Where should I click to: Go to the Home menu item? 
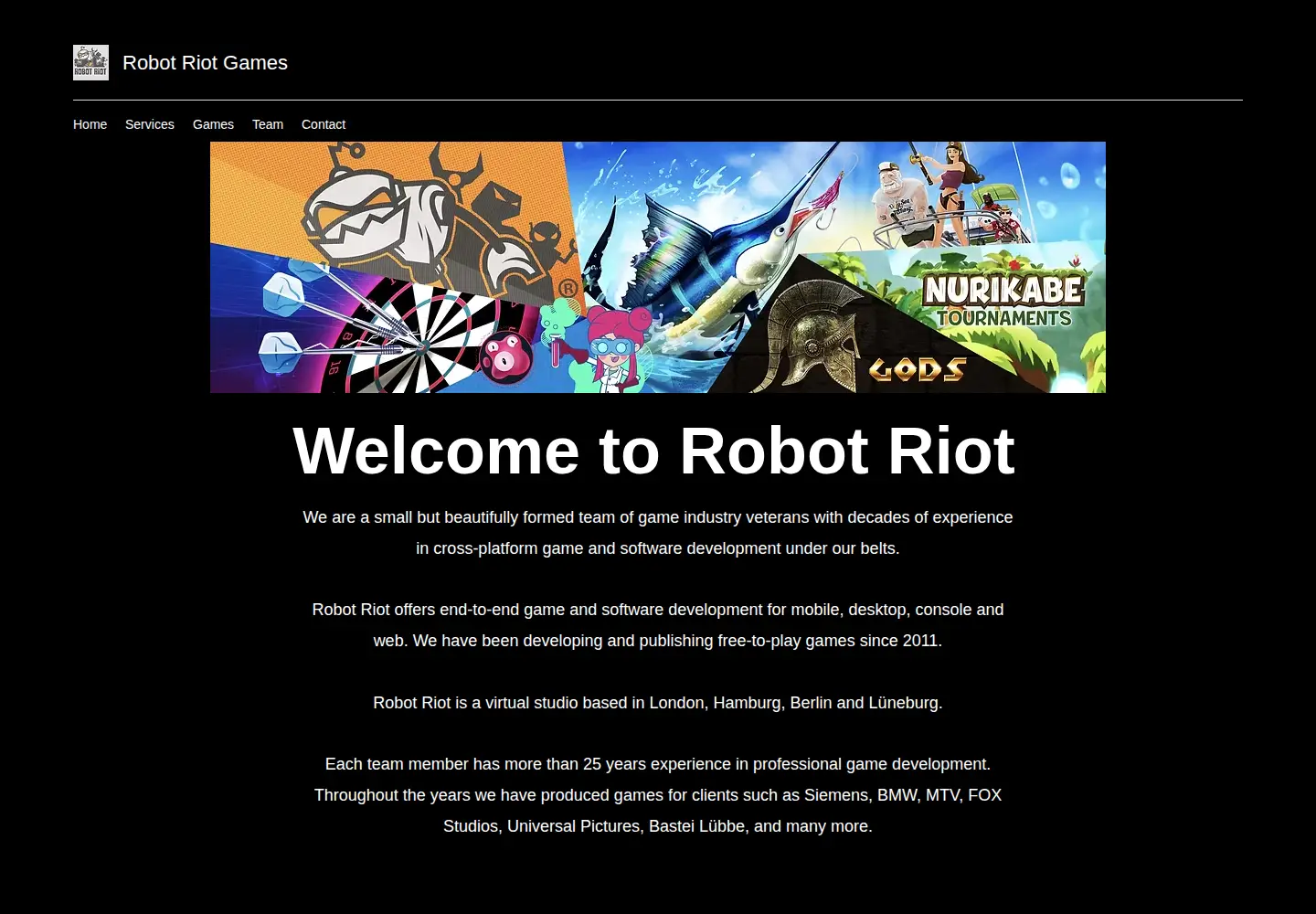point(90,124)
